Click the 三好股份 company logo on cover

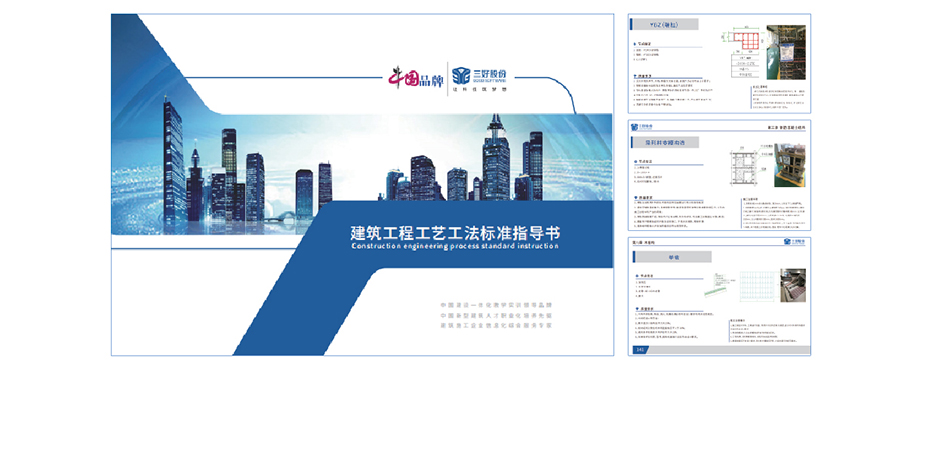pos(480,76)
